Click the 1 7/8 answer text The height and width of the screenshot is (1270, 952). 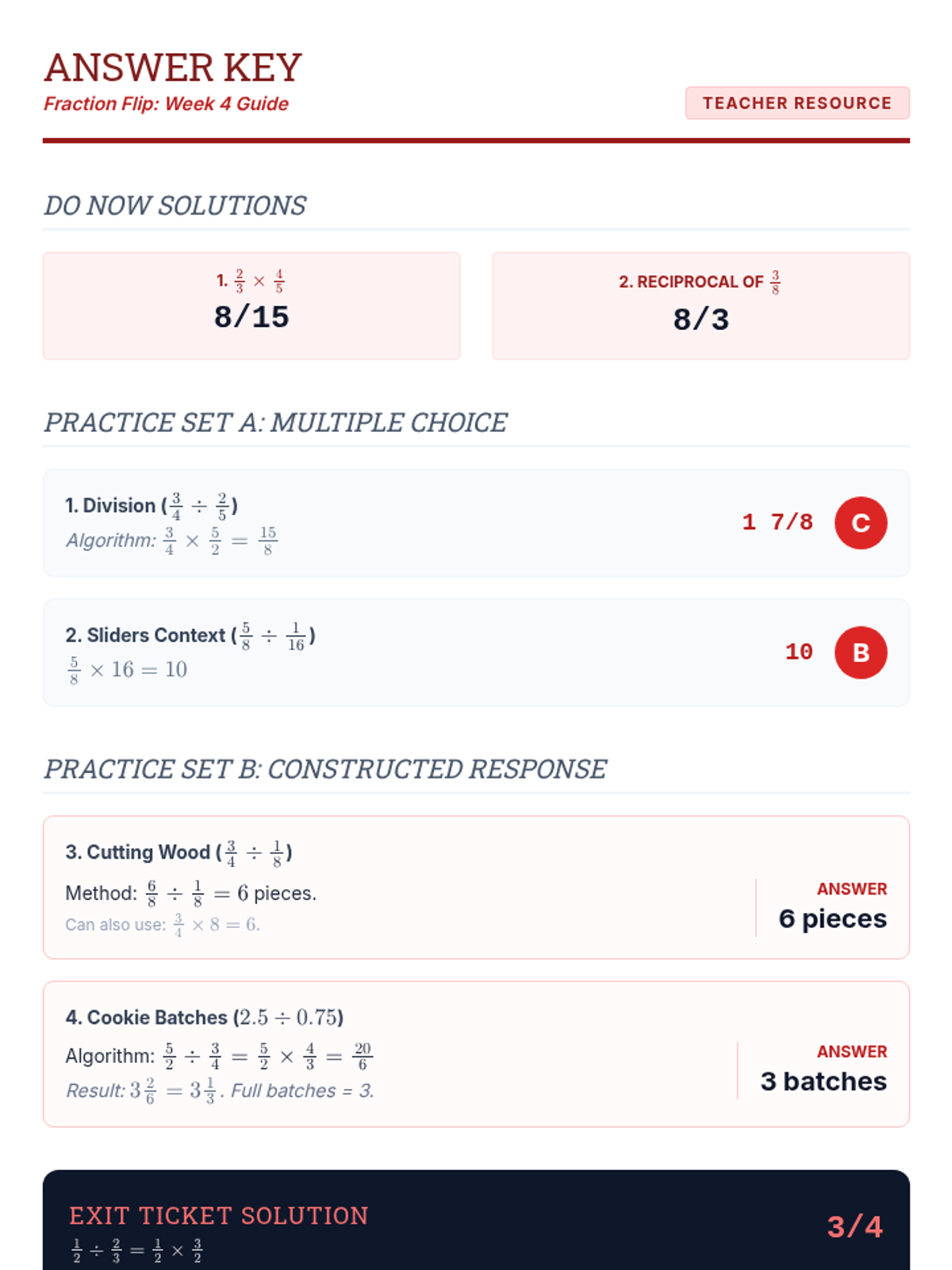(777, 522)
